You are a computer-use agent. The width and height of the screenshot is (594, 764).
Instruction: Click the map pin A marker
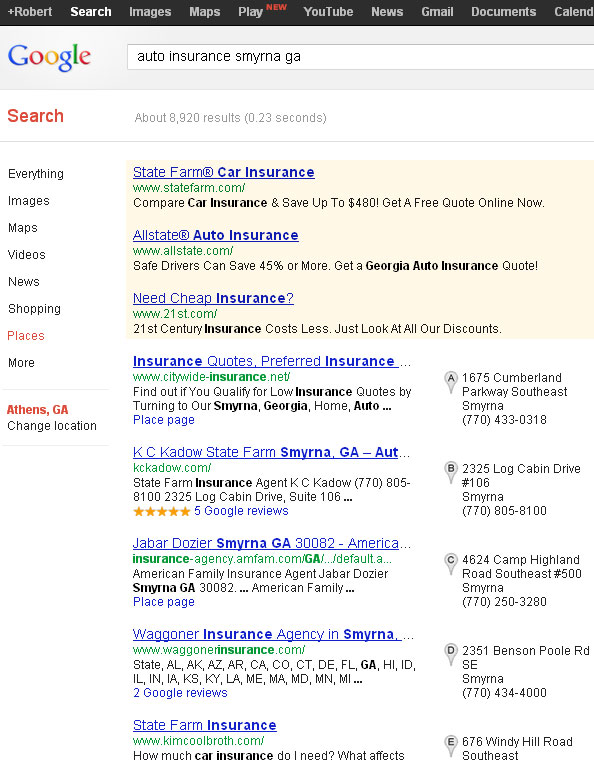[451, 382]
